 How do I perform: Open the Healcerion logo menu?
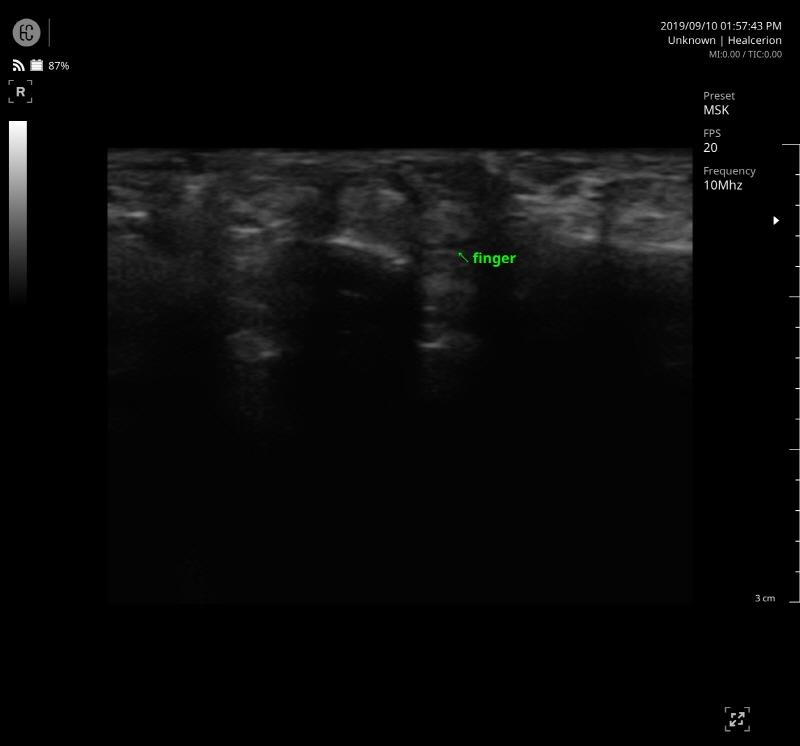coord(27,33)
